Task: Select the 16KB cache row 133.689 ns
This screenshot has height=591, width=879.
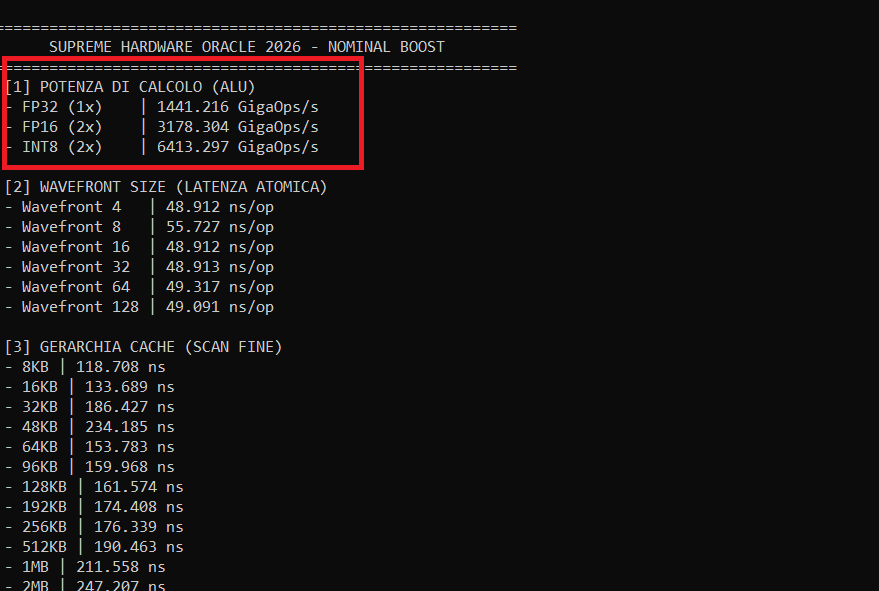Action: [90, 387]
